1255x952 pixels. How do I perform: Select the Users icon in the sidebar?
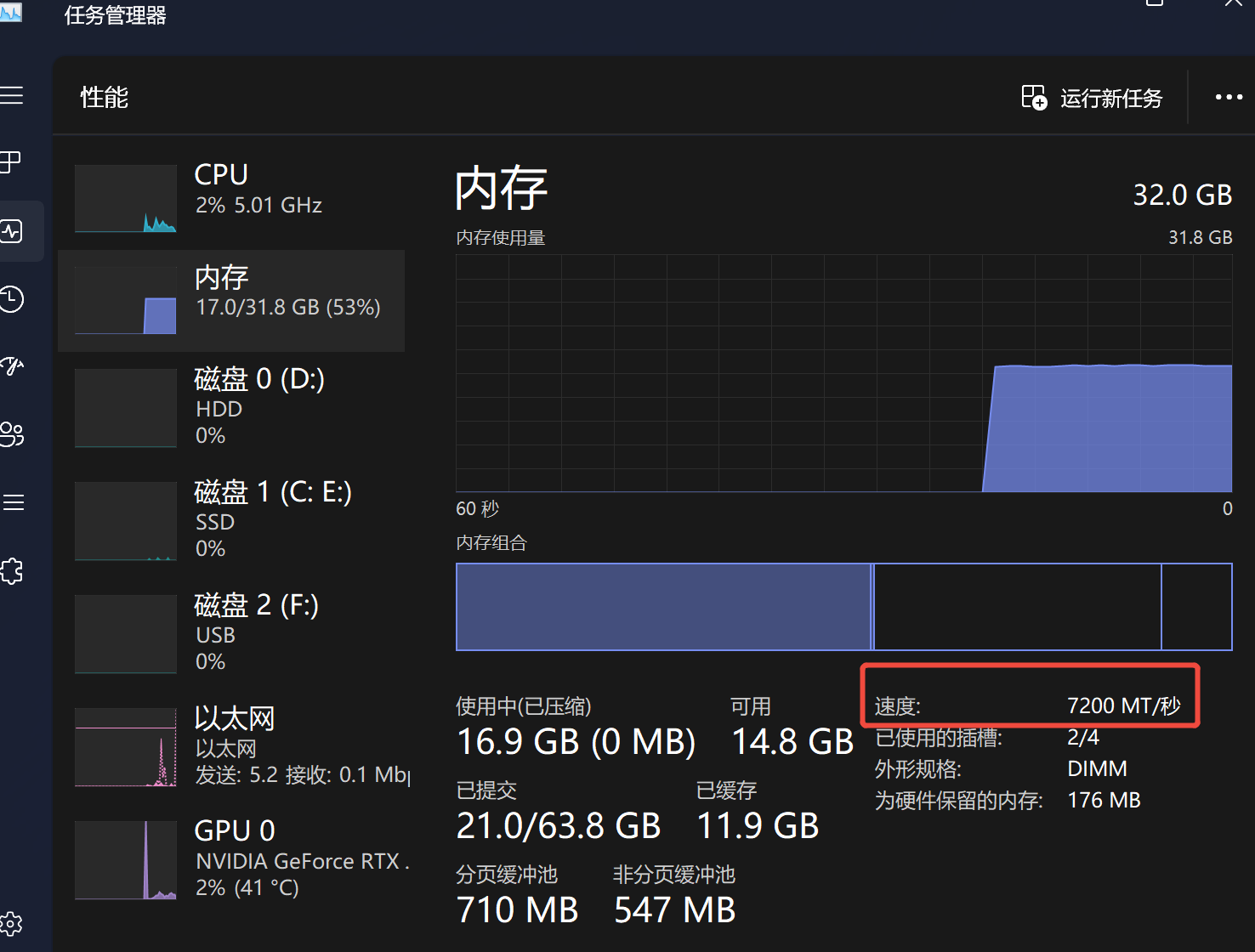click(x=12, y=434)
